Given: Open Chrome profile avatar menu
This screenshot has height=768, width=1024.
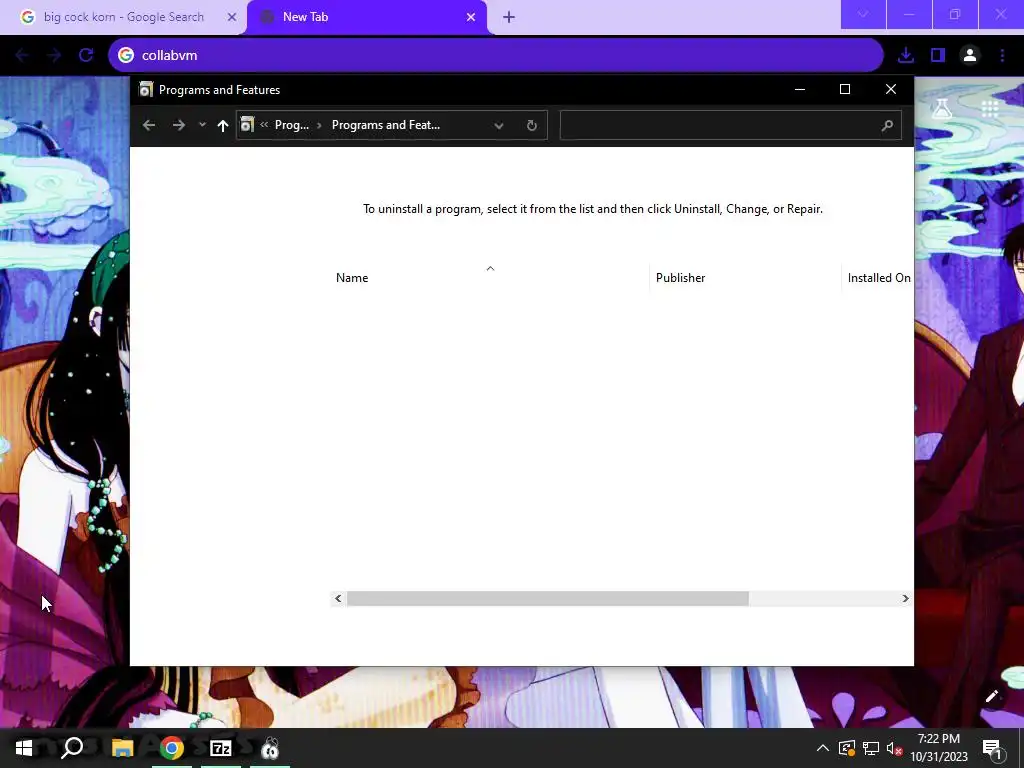Looking at the screenshot, I should click(970, 56).
